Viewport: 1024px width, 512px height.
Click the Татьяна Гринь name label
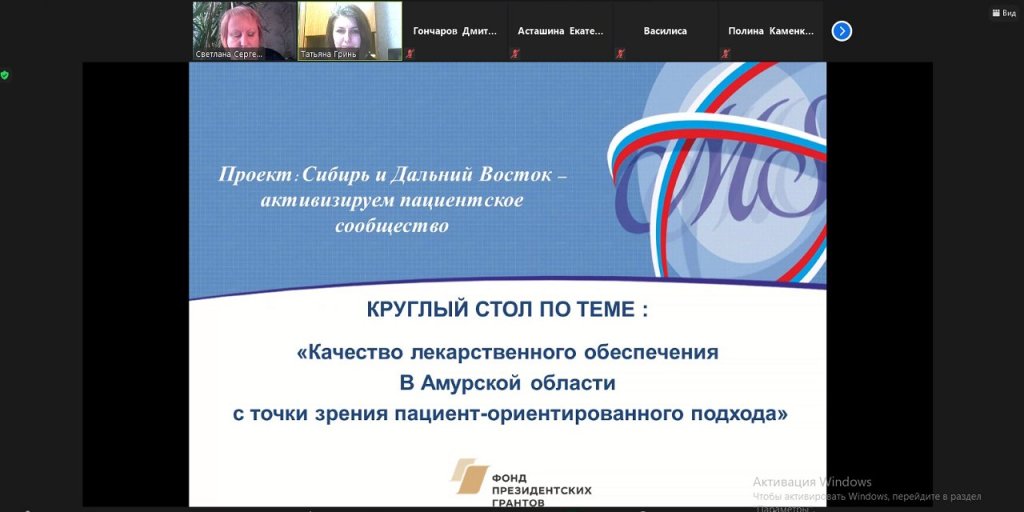[327, 55]
